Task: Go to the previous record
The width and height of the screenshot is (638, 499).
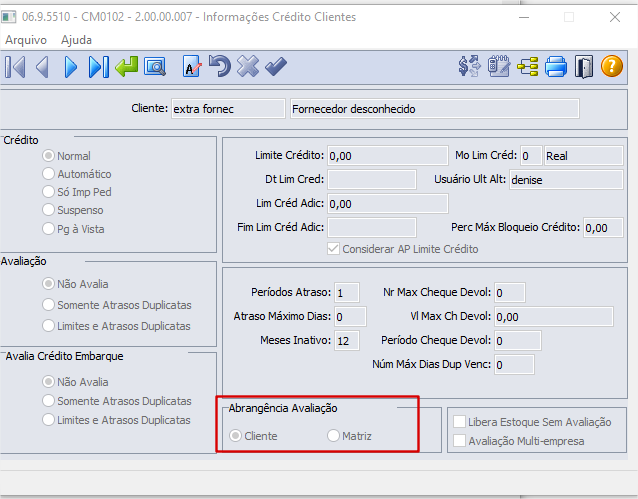Action: point(42,67)
